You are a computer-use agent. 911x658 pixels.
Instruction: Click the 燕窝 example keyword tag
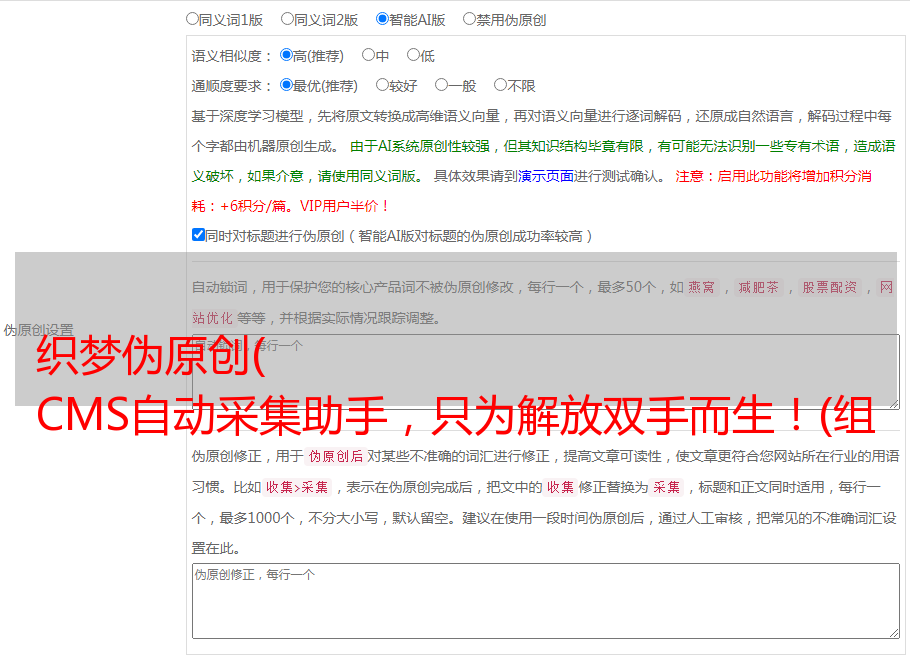pyautogui.click(x=701, y=287)
